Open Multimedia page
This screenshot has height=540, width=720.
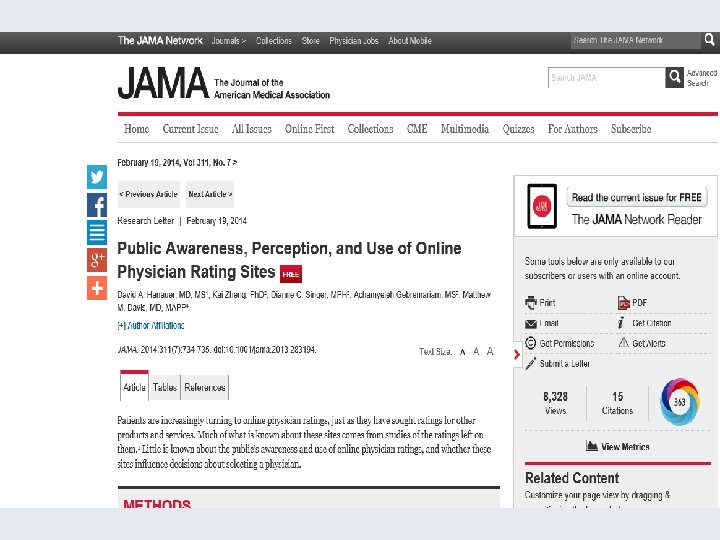(x=465, y=129)
